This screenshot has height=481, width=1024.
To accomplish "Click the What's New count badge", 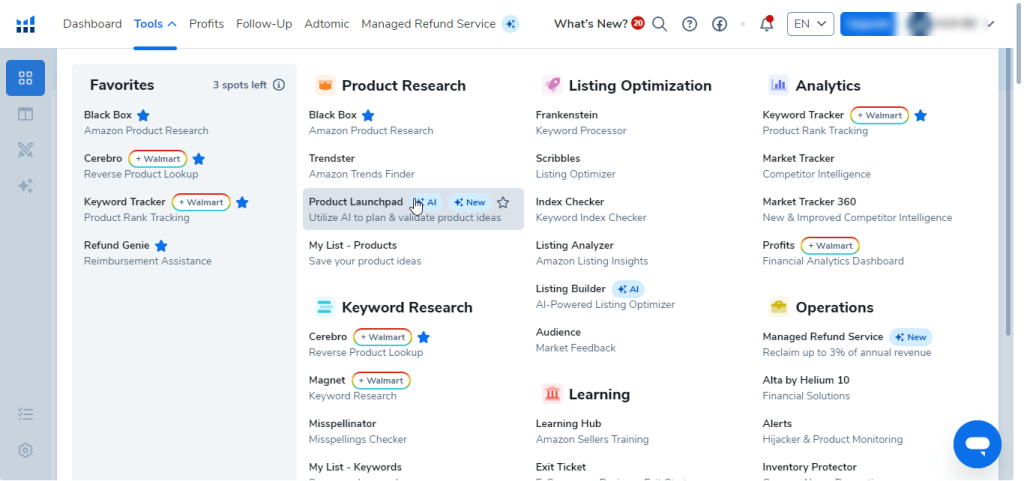I will tap(637, 23).
